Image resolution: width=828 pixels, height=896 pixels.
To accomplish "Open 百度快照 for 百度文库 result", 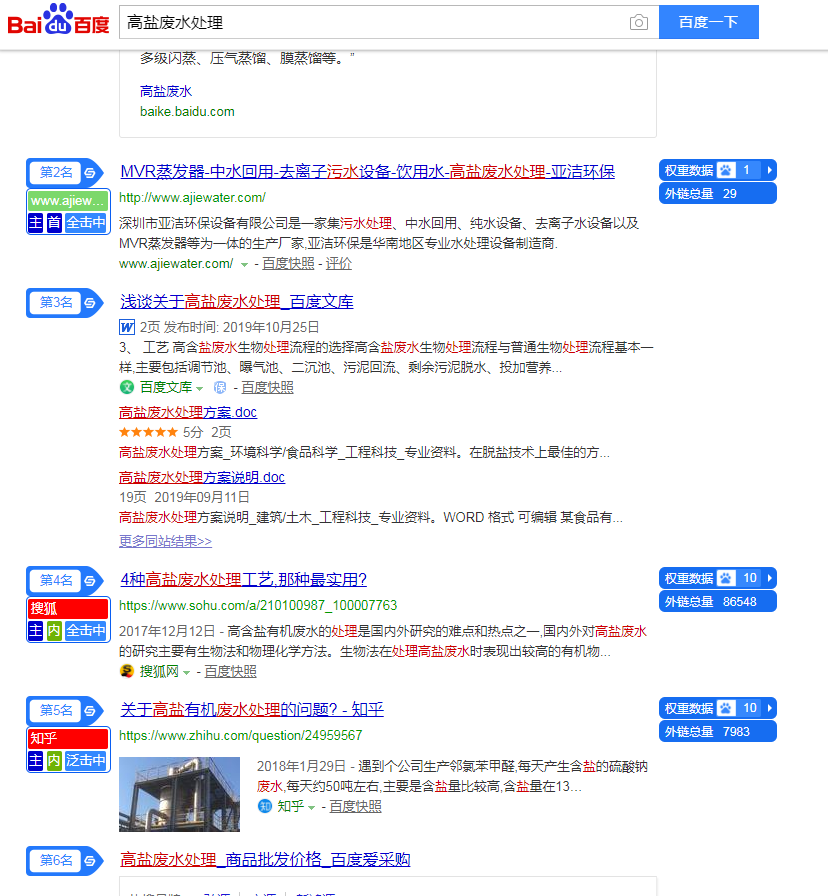I will 267,387.
